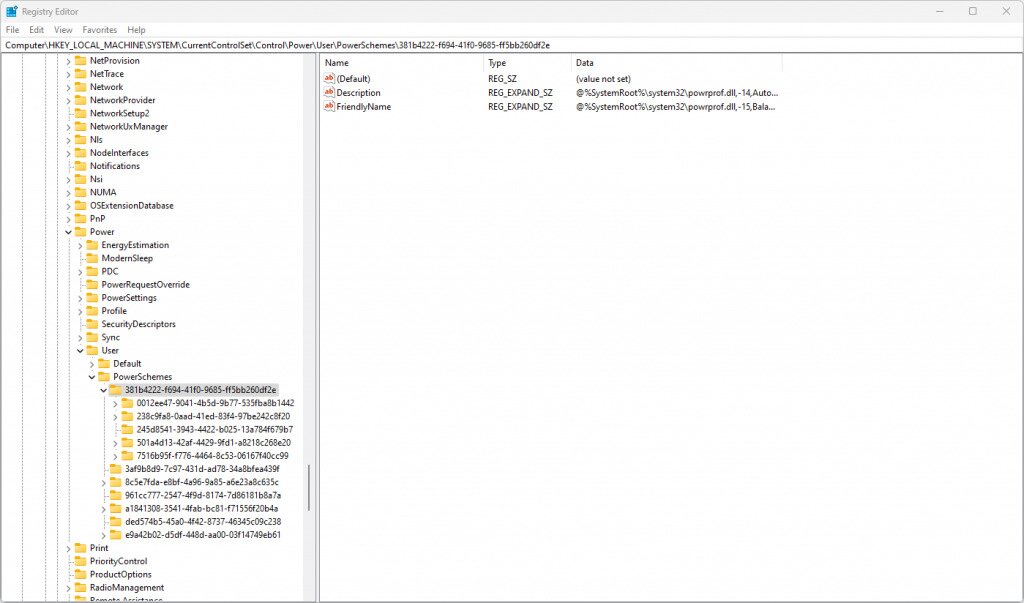Viewport: 1024px width, 603px height.
Task: Click the FriendlyName value string icon
Action: point(329,107)
